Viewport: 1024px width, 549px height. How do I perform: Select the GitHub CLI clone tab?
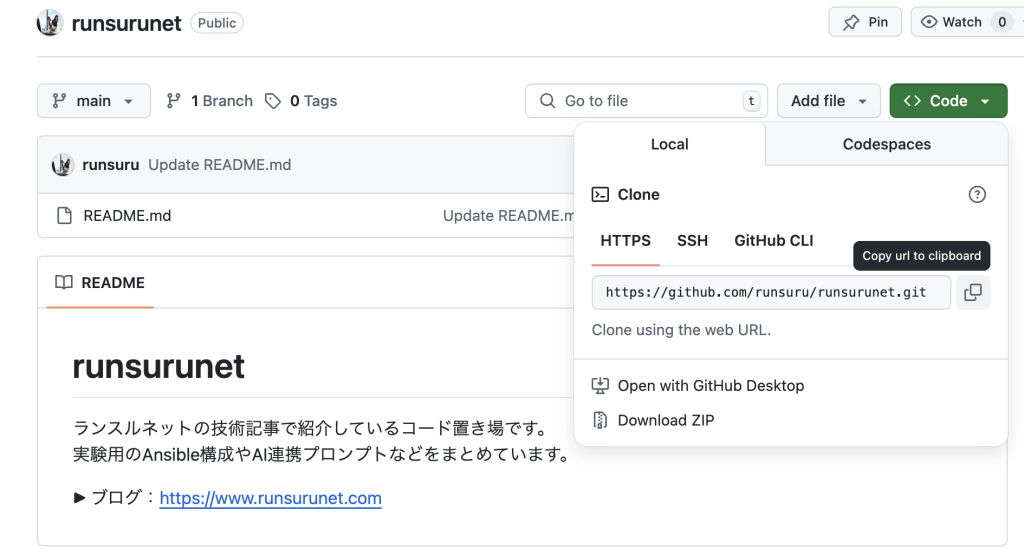(773, 241)
